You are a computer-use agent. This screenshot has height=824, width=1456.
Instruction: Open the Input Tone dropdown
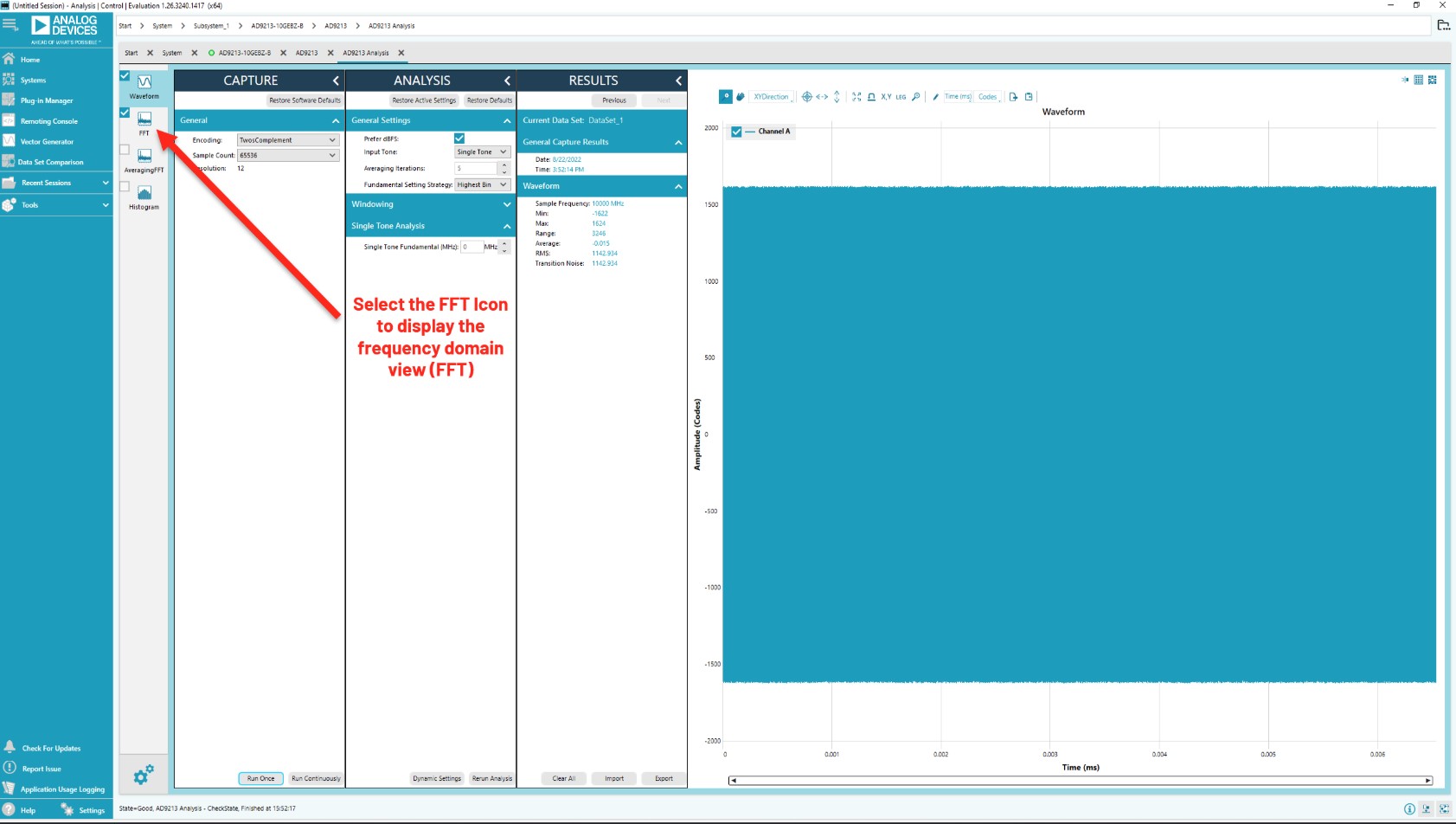(481, 151)
